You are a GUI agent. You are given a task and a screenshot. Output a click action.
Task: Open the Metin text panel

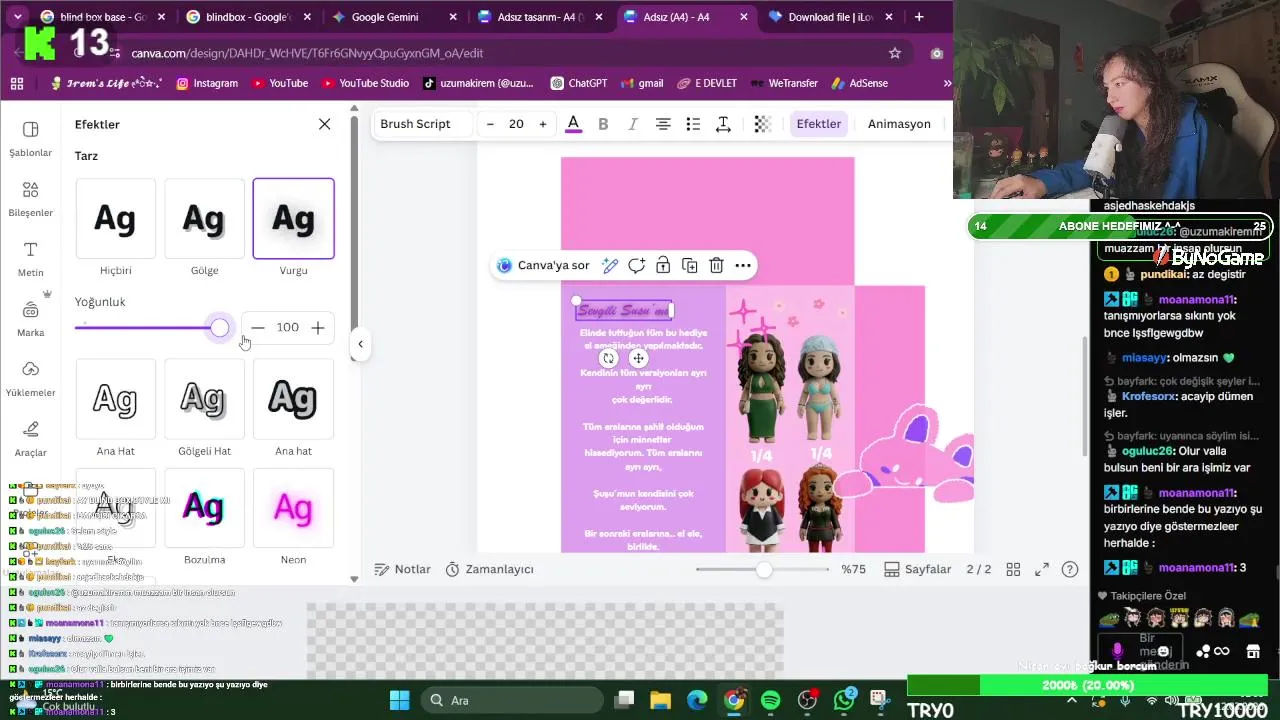(x=30, y=259)
